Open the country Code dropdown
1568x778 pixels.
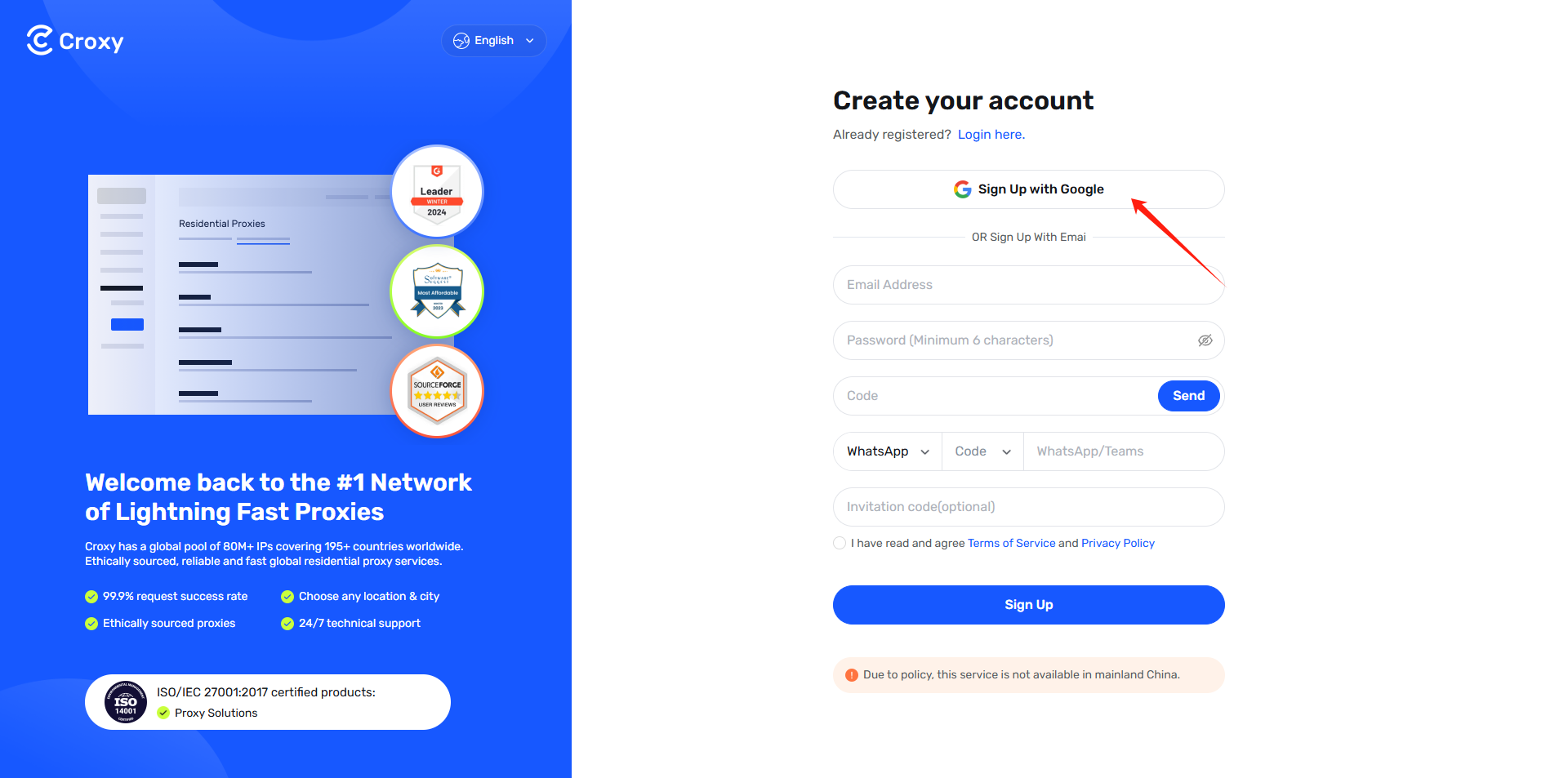[x=983, y=451]
